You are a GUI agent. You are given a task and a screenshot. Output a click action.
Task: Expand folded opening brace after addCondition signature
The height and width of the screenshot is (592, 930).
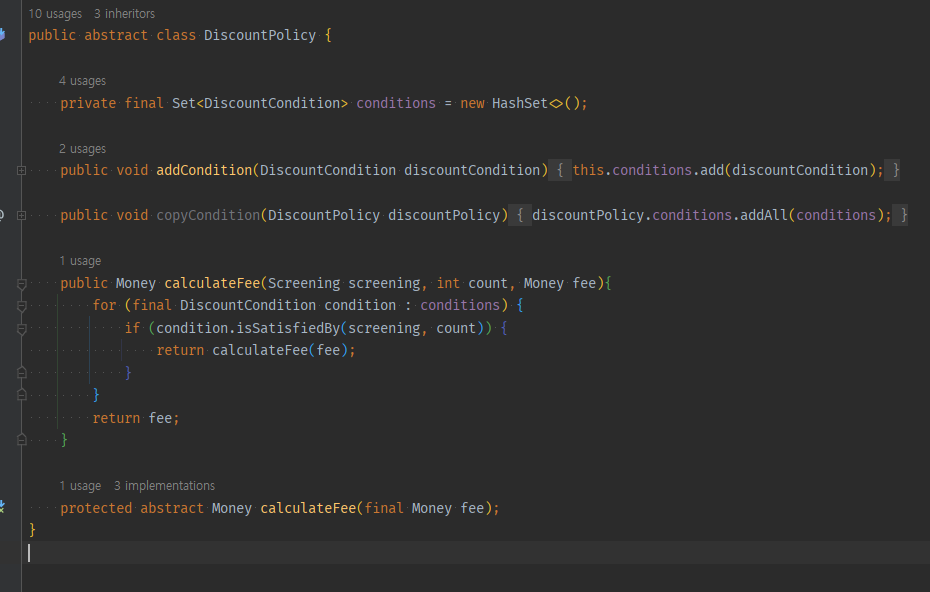pyautogui.click(x=559, y=170)
